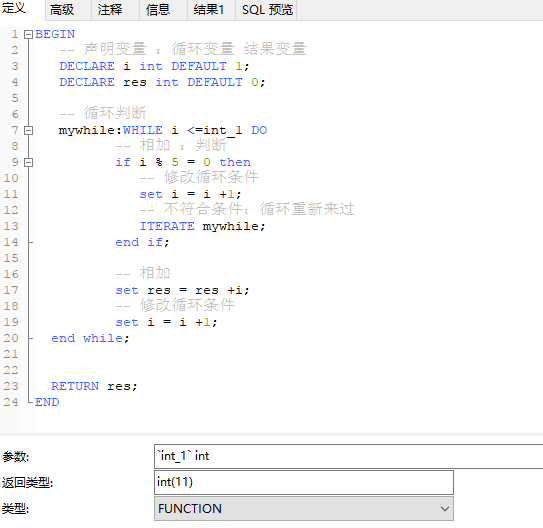This screenshot has height=528, width=543.
Task: Click the BEGIN keyword on line 1
Action: point(55,34)
